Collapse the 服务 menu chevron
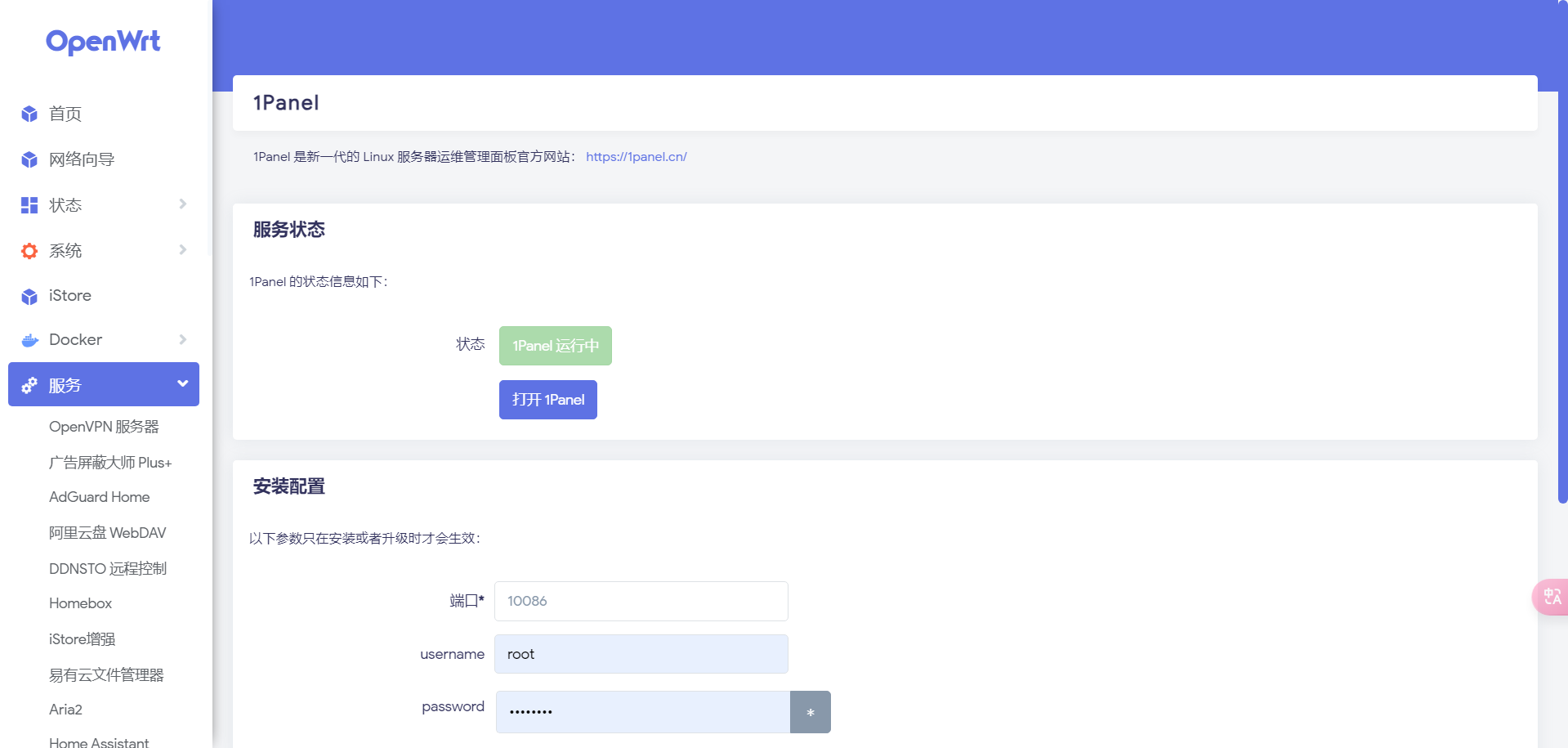This screenshot has height=748, width=1568. 183,383
